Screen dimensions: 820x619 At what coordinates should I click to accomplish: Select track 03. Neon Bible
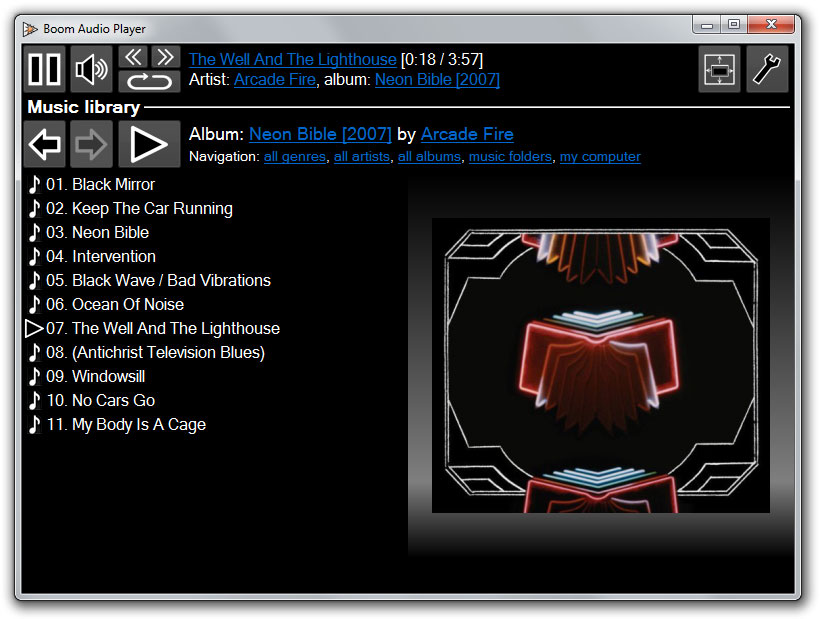pyautogui.click(x=97, y=233)
